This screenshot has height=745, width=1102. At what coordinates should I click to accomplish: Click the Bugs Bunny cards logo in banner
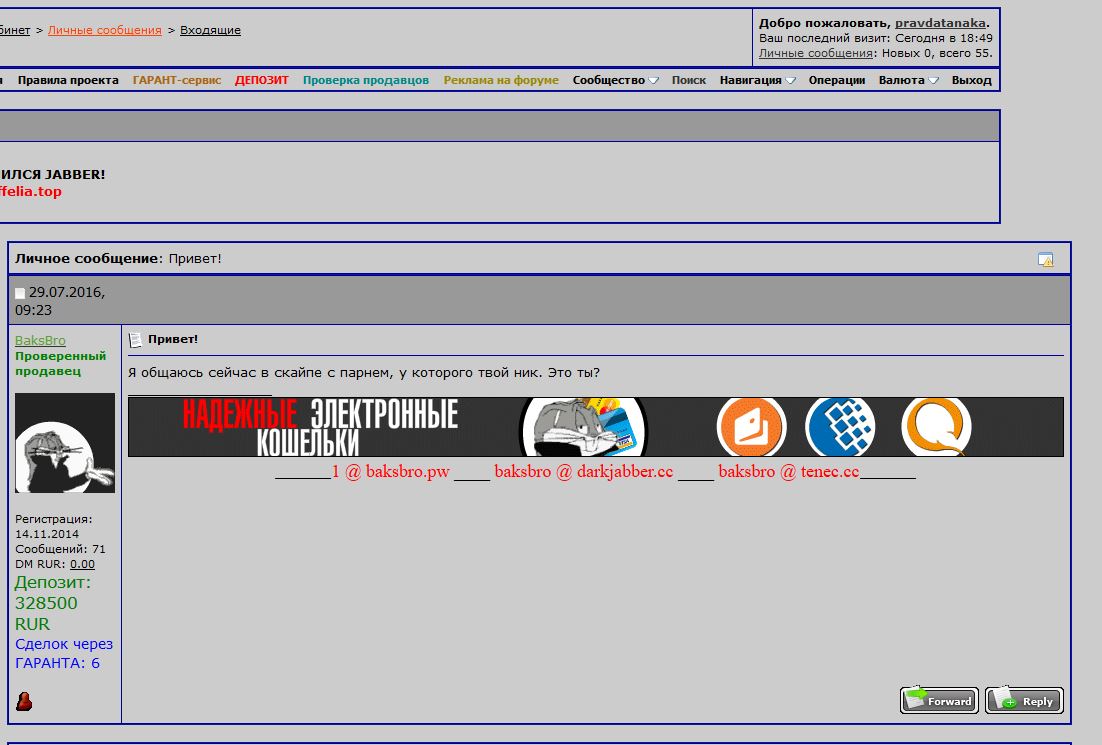pyautogui.click(x=583, y=427)
